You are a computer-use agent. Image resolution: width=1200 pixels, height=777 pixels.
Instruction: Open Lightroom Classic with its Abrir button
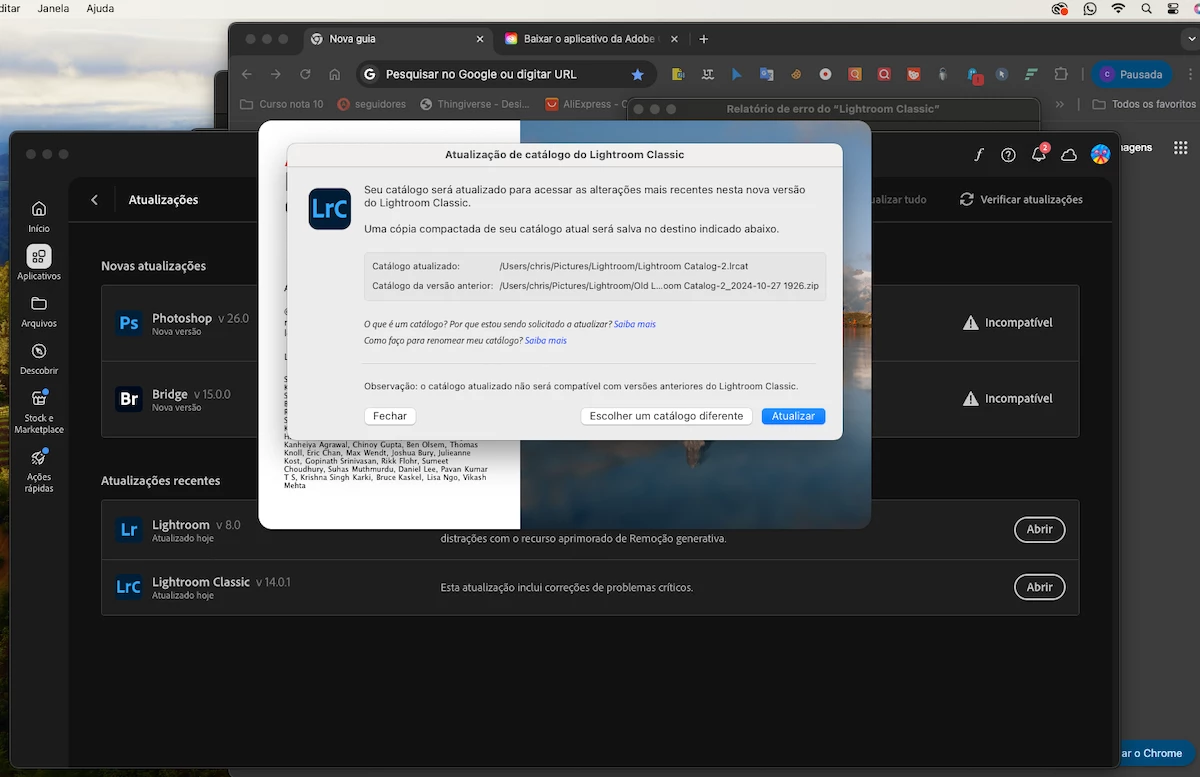pyautogui.click(x=1039, y=587)
